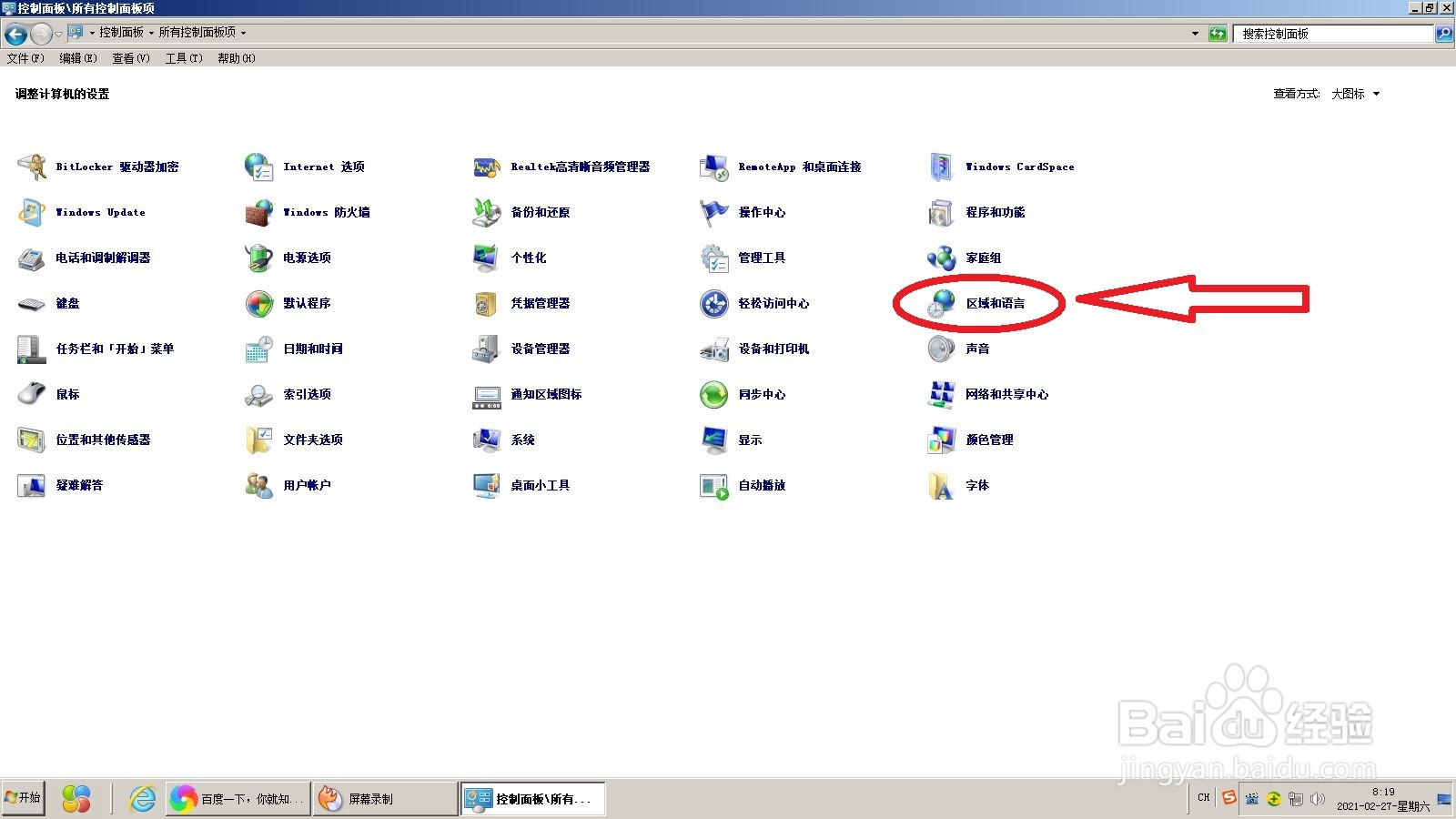Viewport: 1456px width, 819px height.
Task: Open the 帮助(H) menu
Action: [237, 58]
